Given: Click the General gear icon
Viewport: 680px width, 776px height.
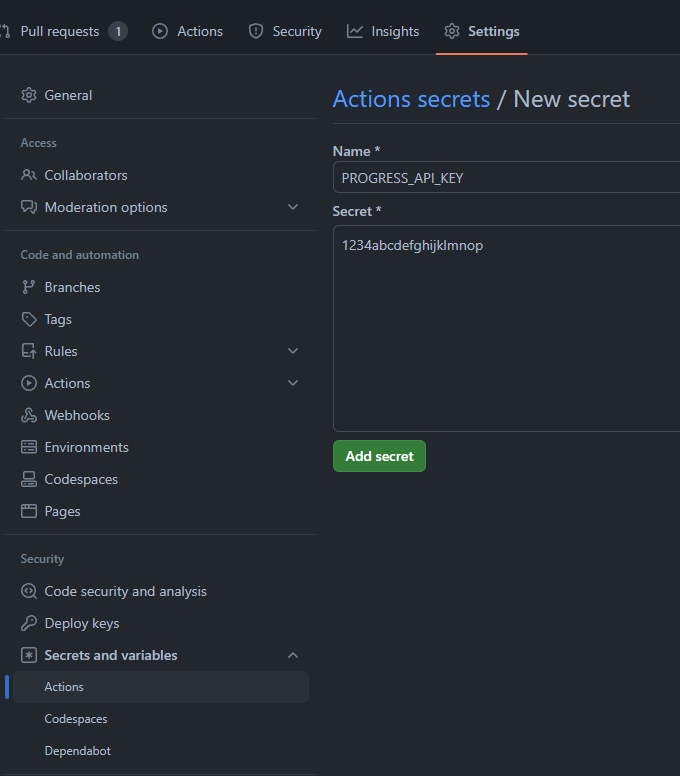Looking at the screenshot, I should pyautogui.click(x=29, y=95).
